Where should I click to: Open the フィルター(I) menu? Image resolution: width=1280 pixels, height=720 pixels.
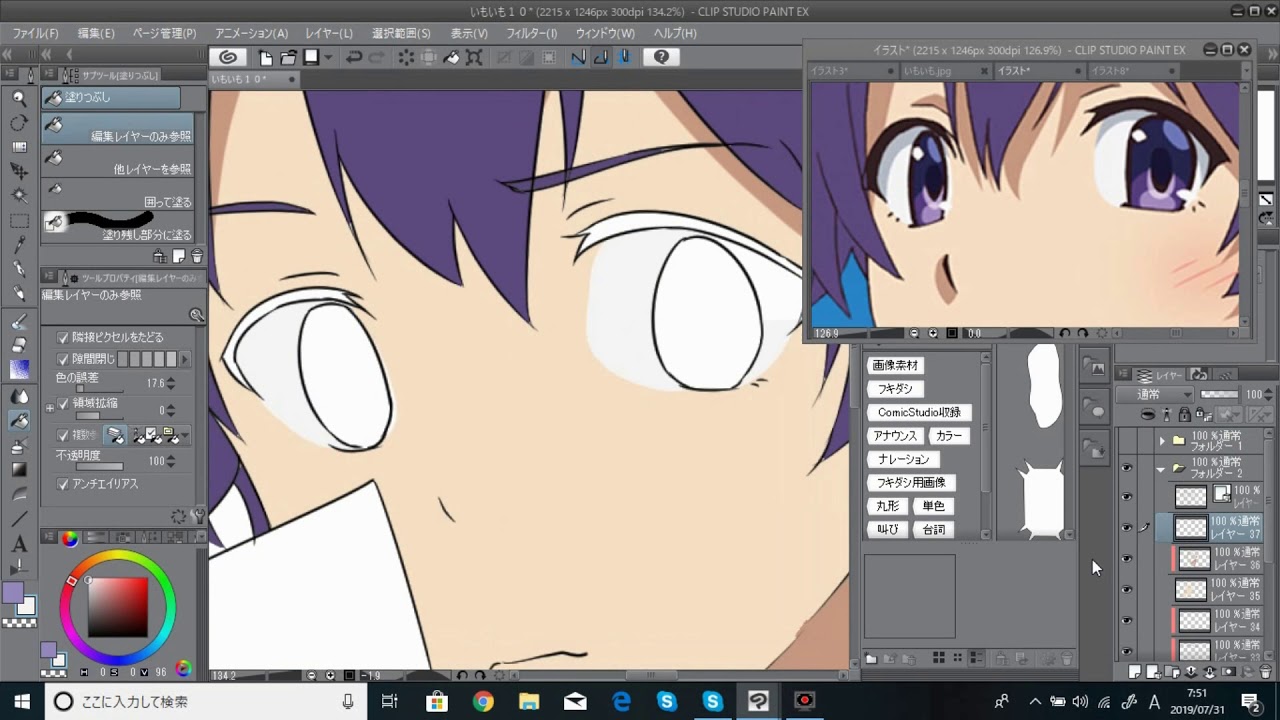531,33
